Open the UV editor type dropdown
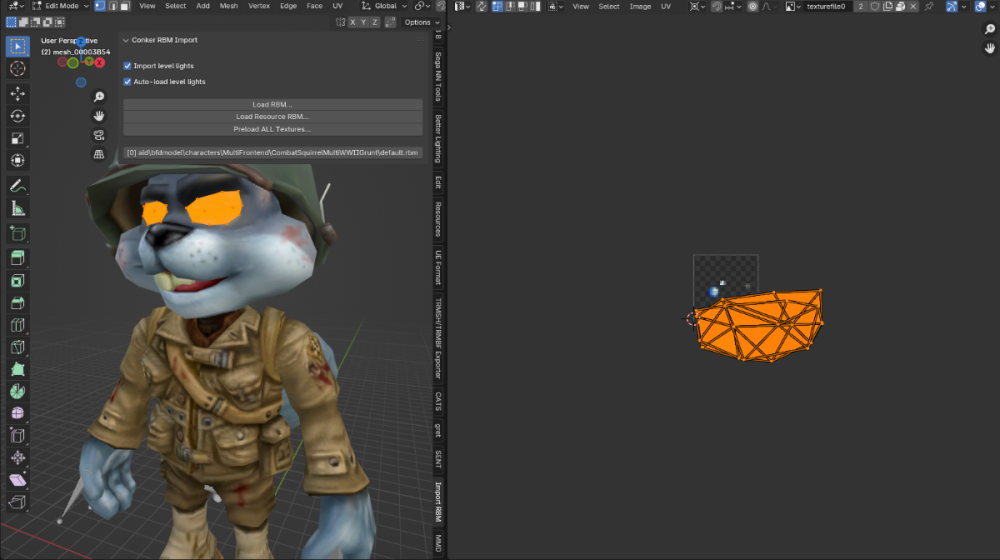 [x=462, y=6]
